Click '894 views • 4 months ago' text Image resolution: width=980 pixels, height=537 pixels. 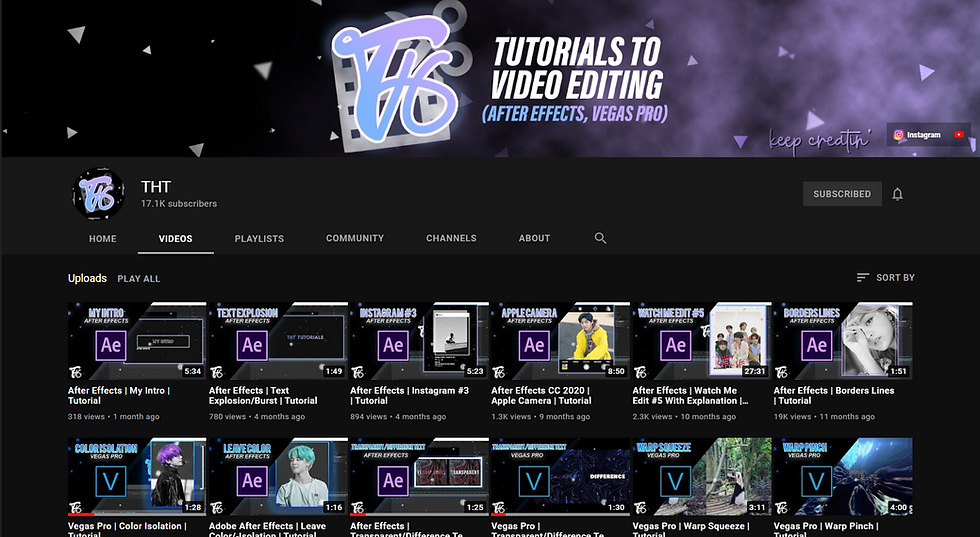click(398, 416)
